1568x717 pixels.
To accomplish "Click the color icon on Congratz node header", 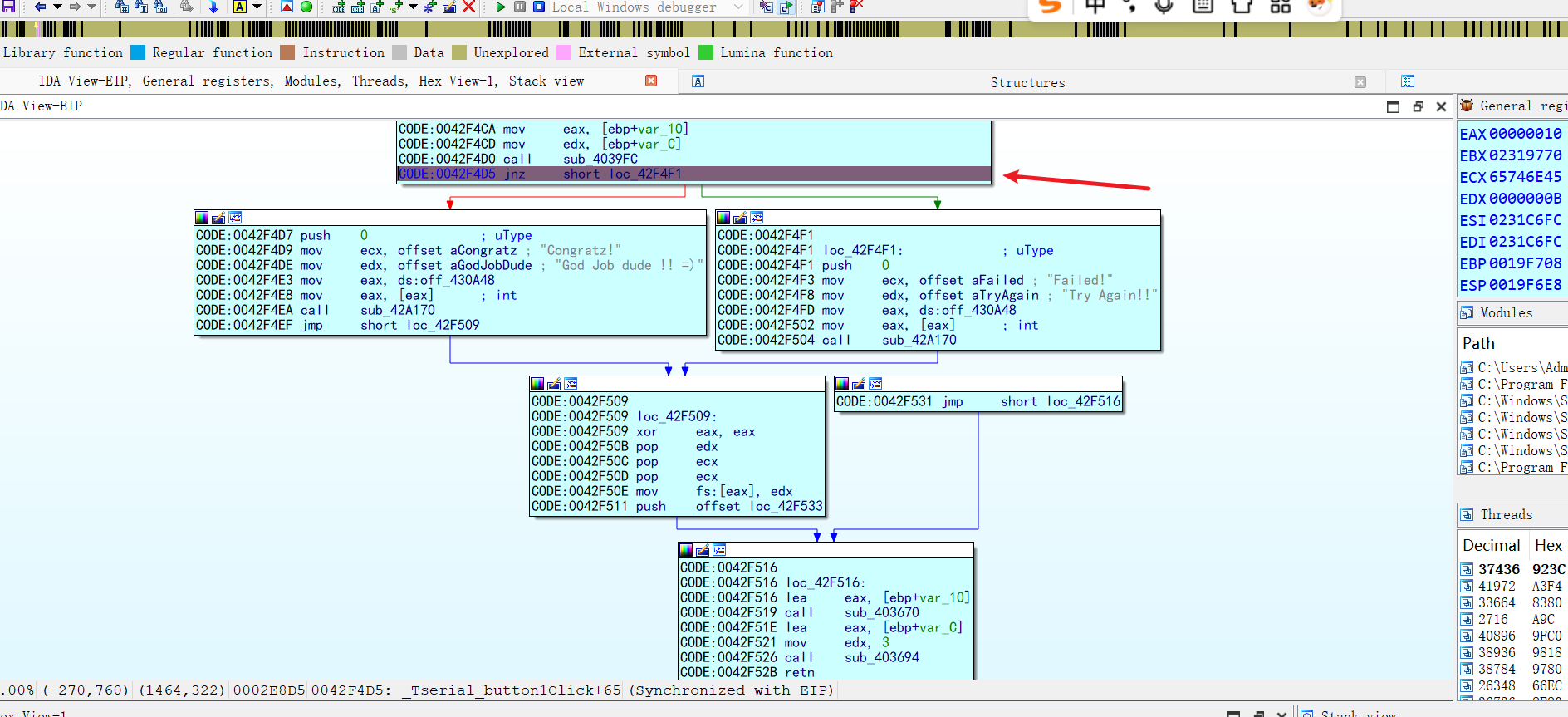I will (x=202, y=218).
